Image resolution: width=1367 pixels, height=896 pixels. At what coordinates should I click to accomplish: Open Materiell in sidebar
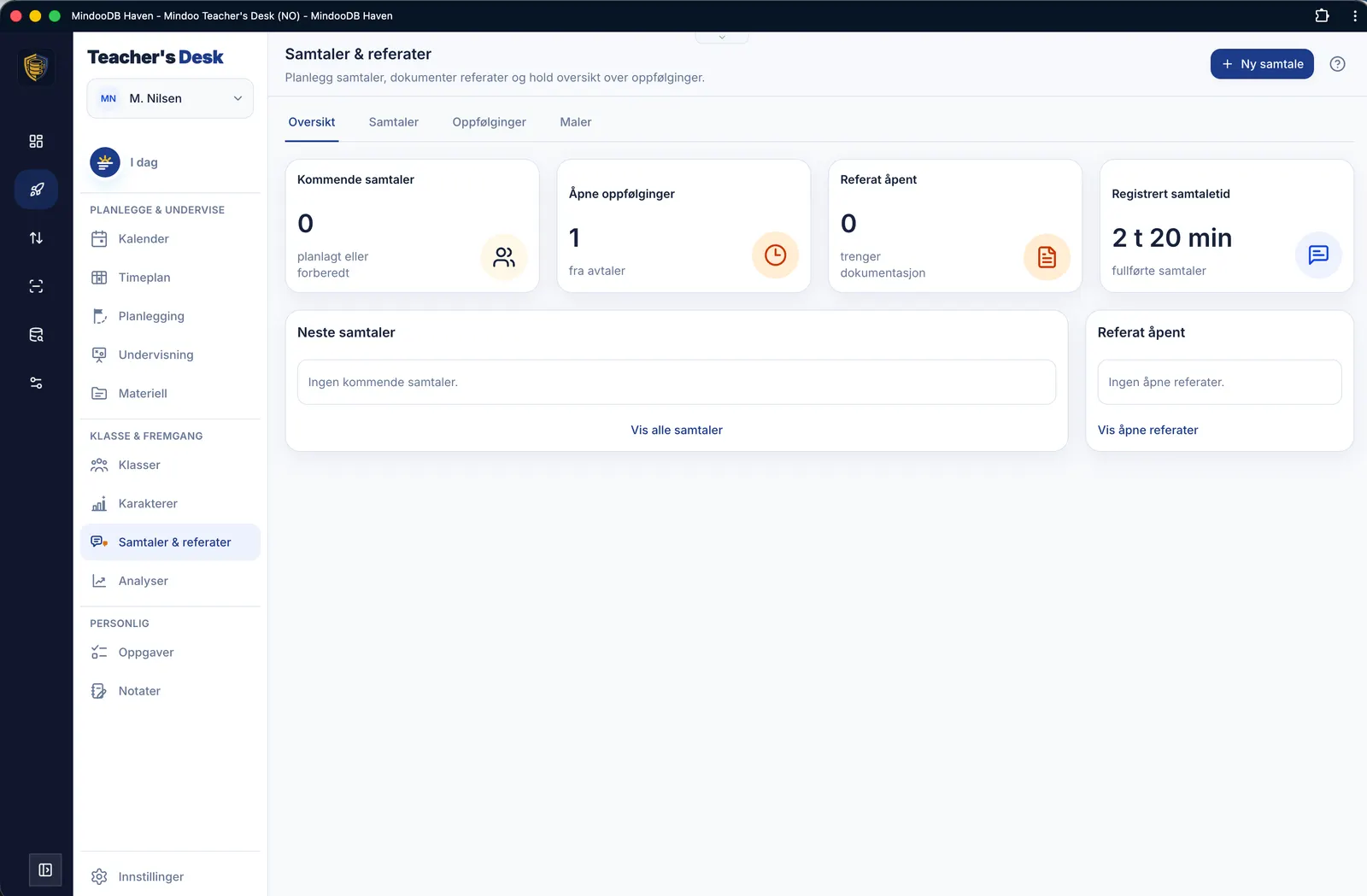(x=170, y=394)
